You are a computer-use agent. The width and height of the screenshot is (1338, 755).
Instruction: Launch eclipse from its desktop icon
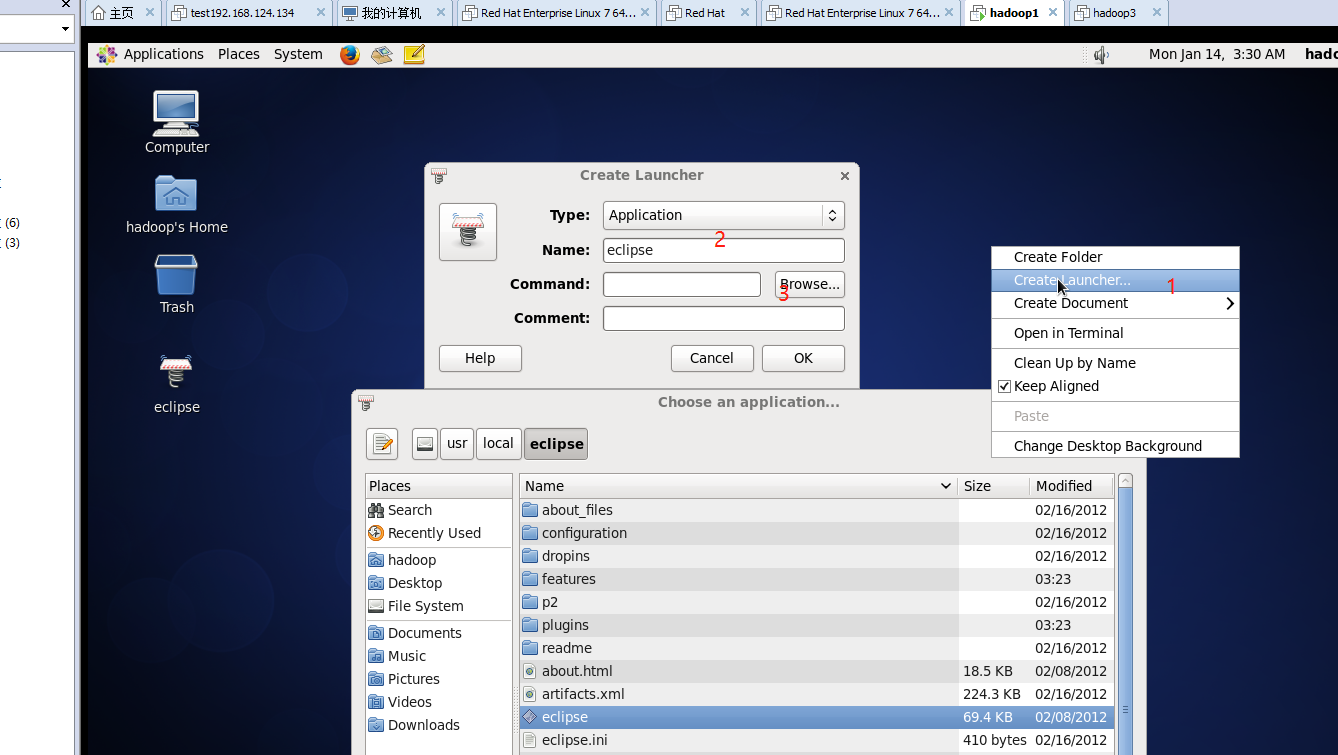(176, 370)
